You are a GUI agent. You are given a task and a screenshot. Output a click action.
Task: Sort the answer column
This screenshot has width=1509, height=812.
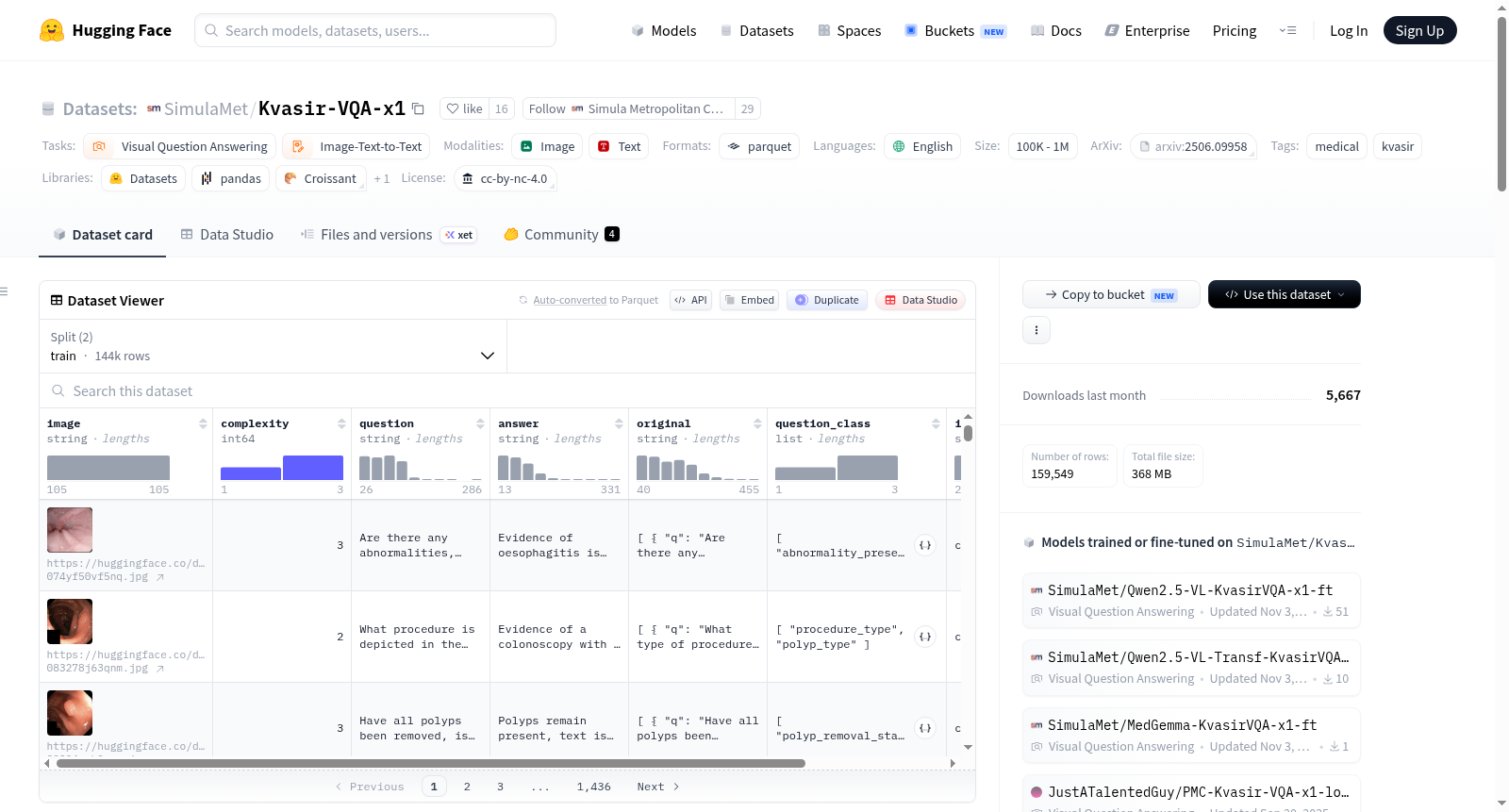[x=619, y=423]
